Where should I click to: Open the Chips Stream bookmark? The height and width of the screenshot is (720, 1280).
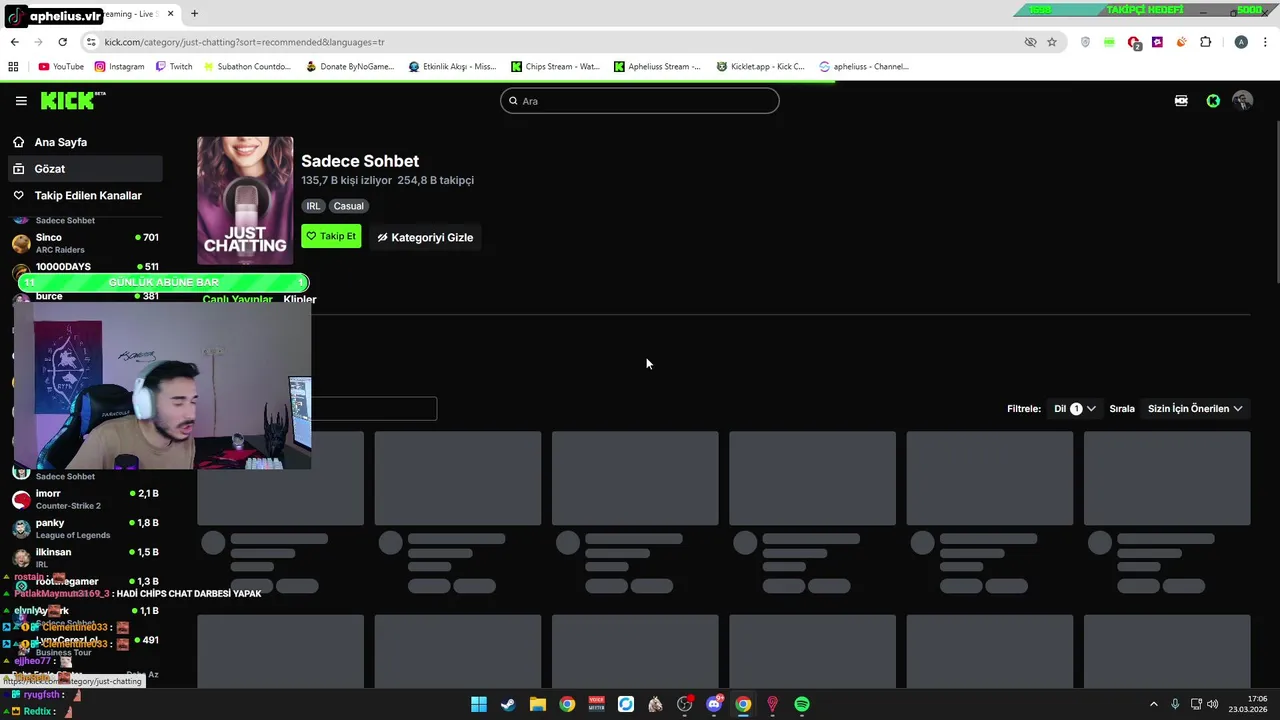[555, 67]
